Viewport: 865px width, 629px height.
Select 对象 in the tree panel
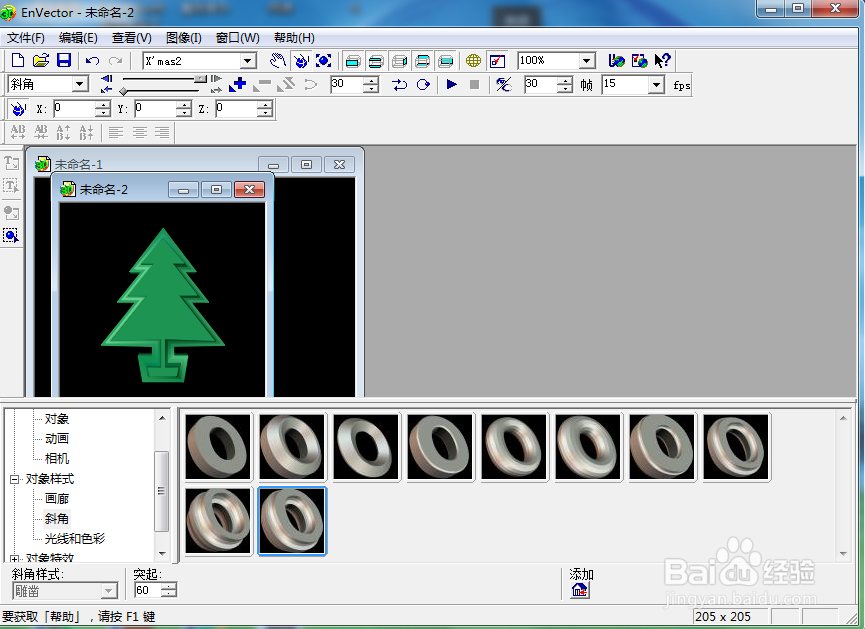tap(57, 419)
